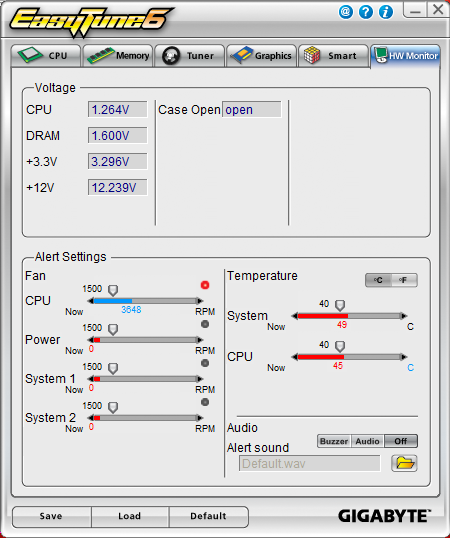Click the Power fan threshold slider handle
The height and width of the screenshot is (538, 450).
(x=113, y=329)
